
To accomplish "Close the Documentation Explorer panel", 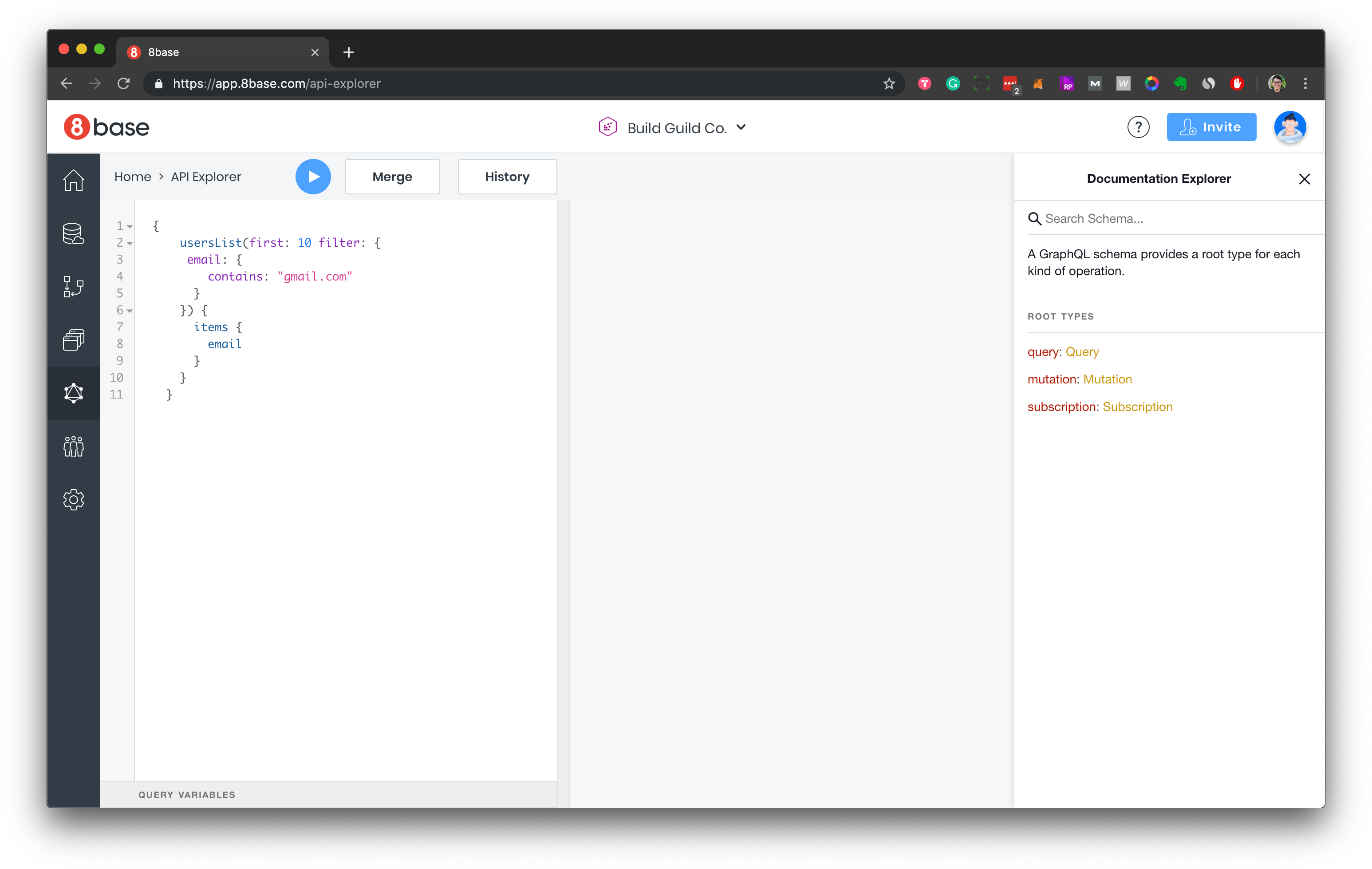I will (x=1304, y=179).
